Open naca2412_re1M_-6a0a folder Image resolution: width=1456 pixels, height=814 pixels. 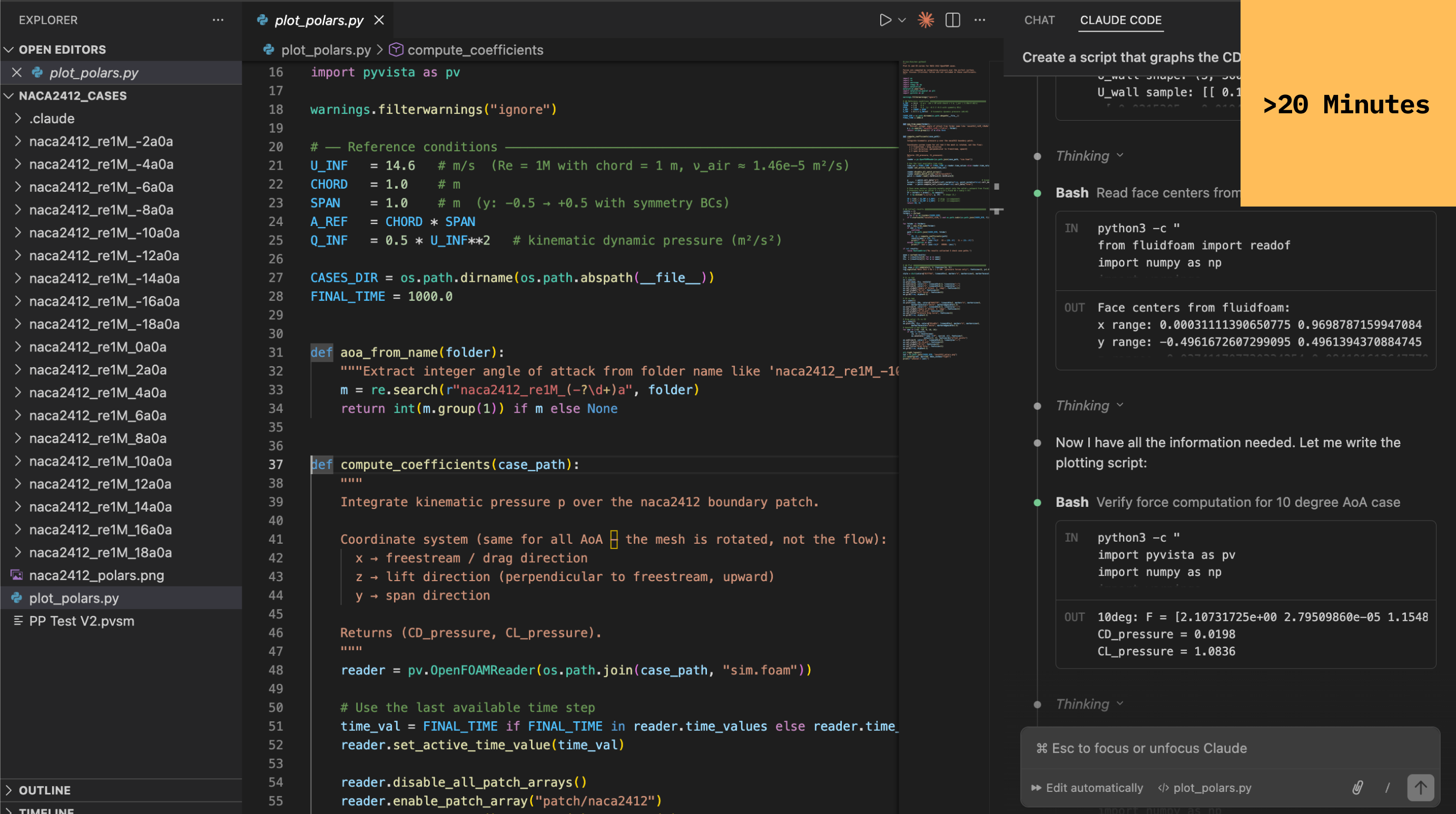(x=101, y=187)
